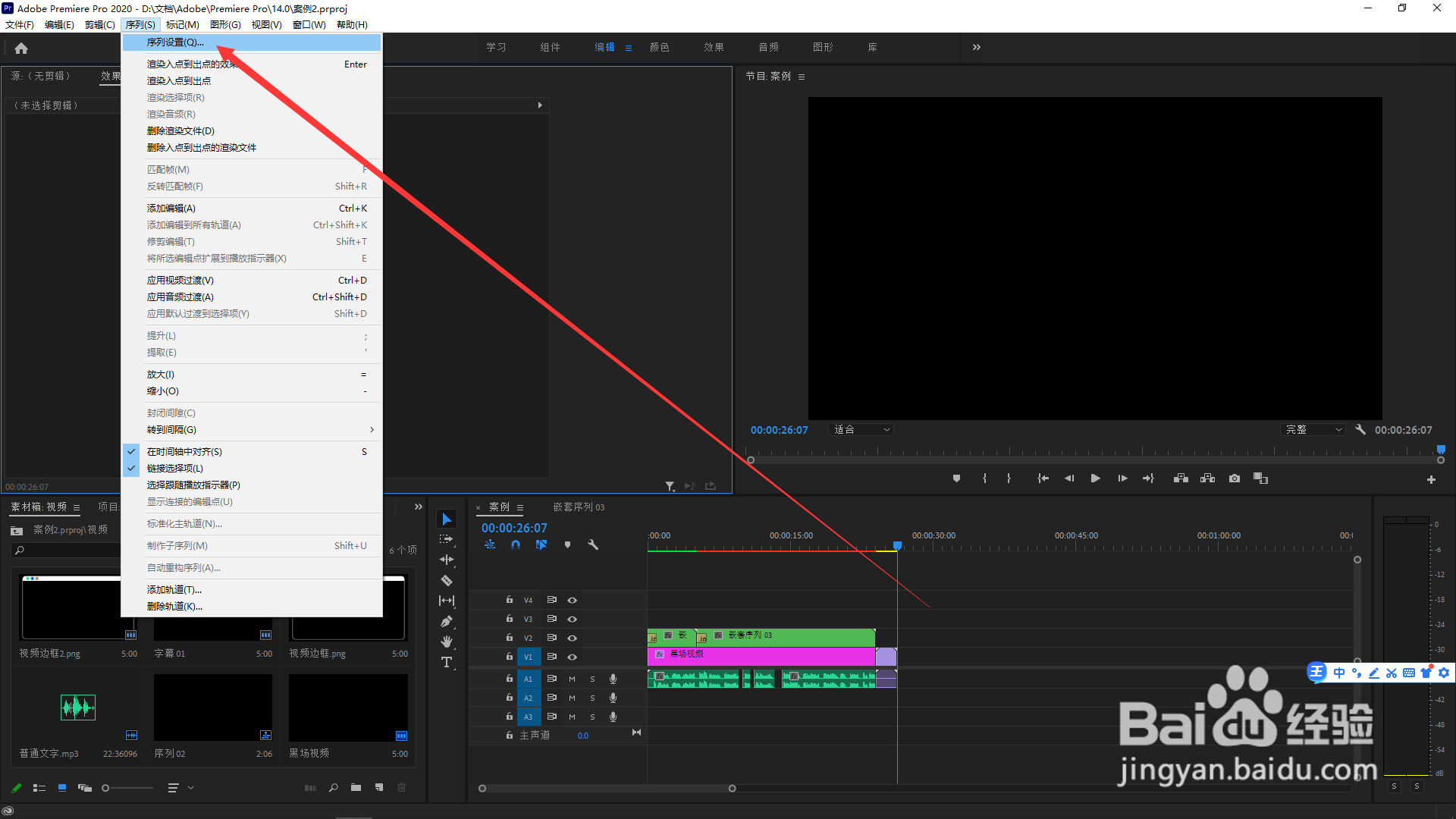This screenshot has width=1456, height=819.
Task: Mute audio track A1
Action: coord(572,679)
